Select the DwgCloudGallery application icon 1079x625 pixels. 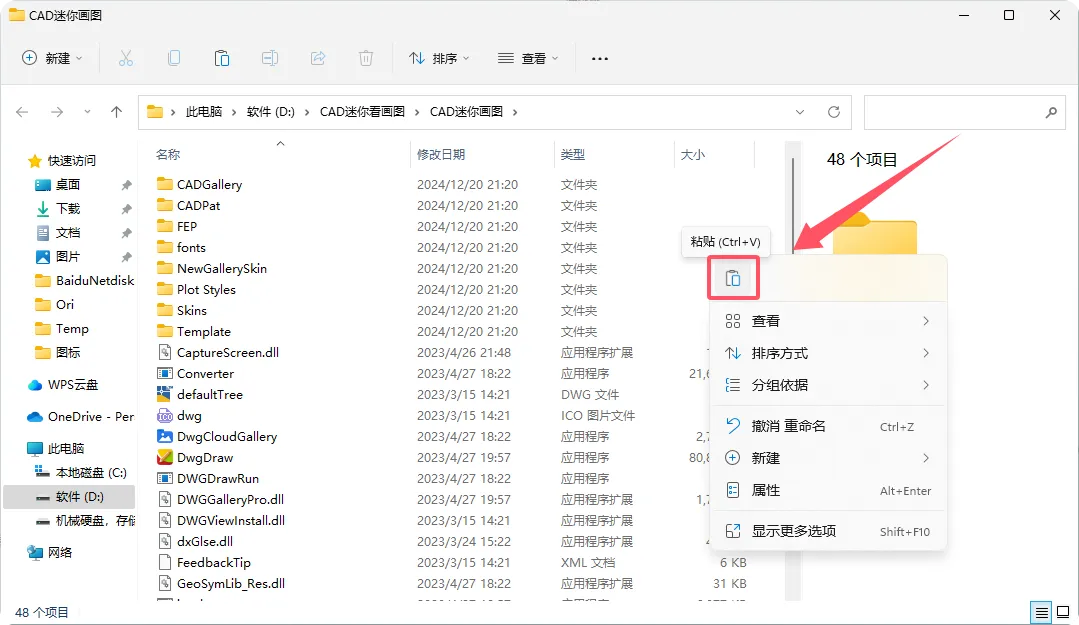click(164, 436)
